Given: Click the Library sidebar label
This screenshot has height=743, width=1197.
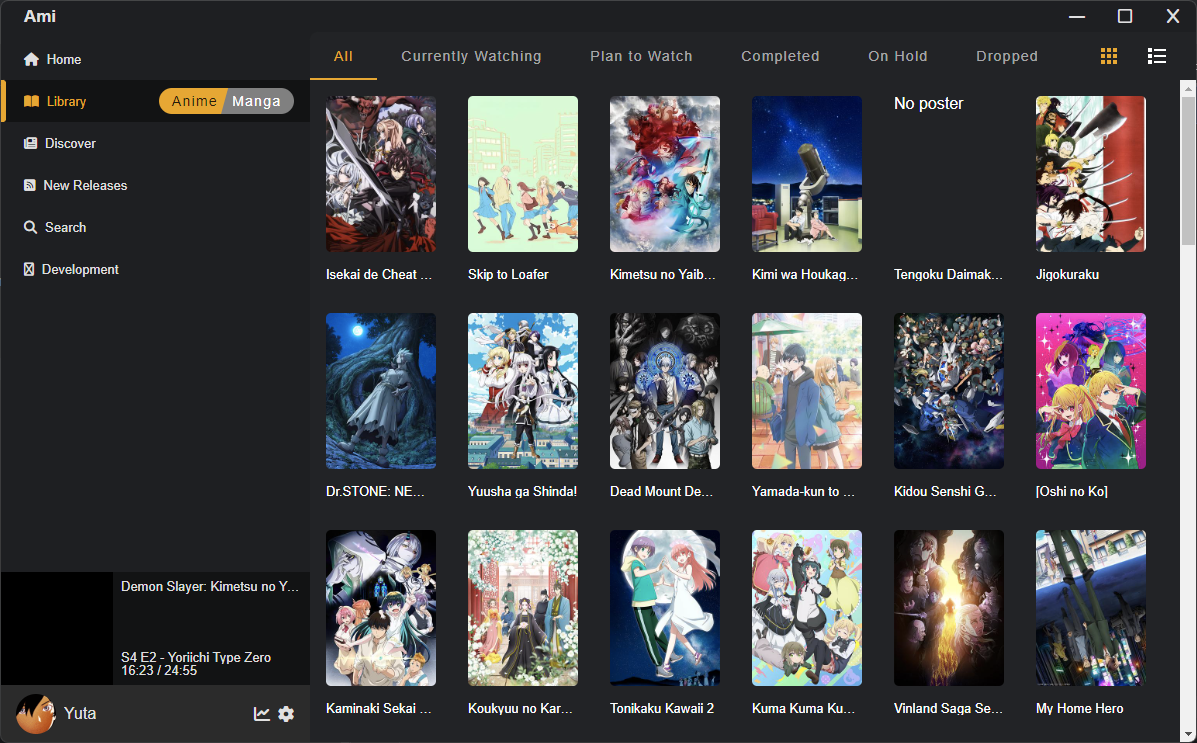Looking at the screenshot, I should click(x=66, y=102).
